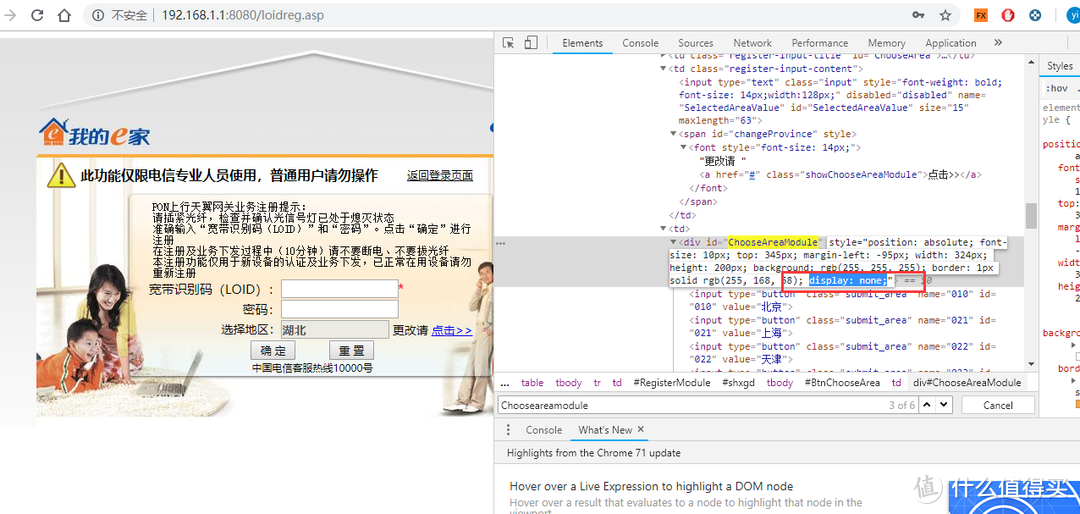Click the warning triangle icon
The height and width of the screenshot is (514, 1080).
[x=61, y=175]
